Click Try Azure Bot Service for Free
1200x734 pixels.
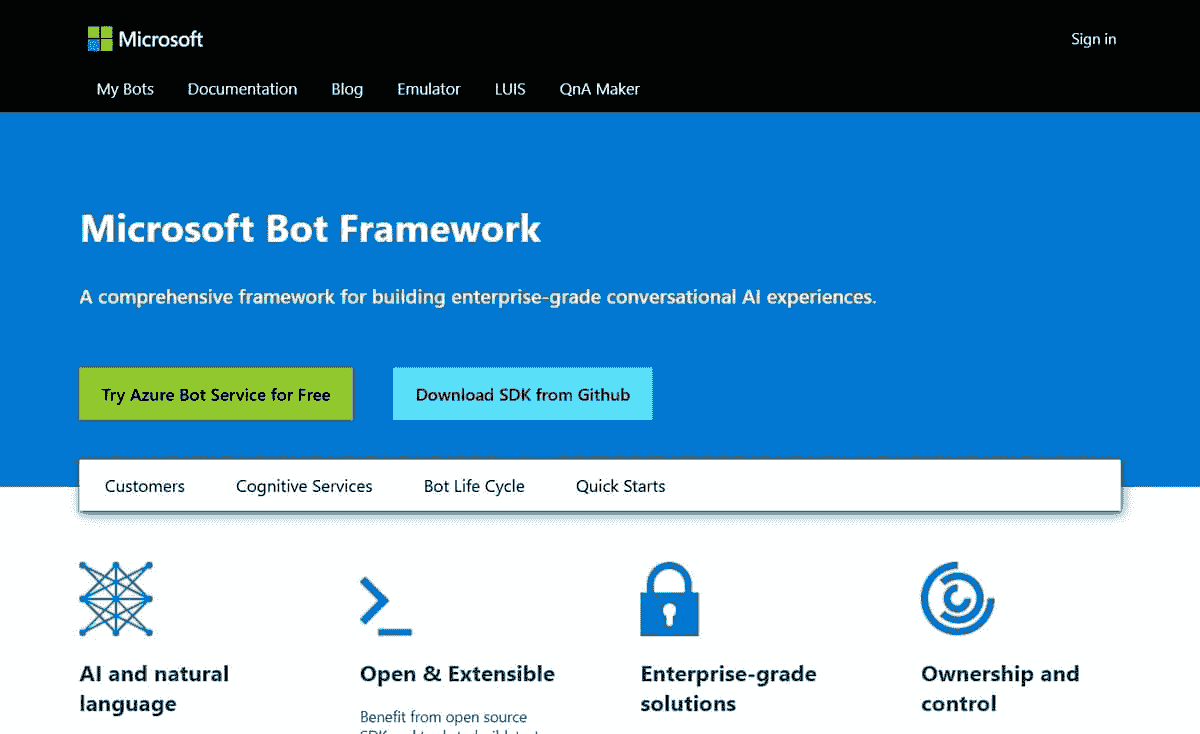click(216, 394)
